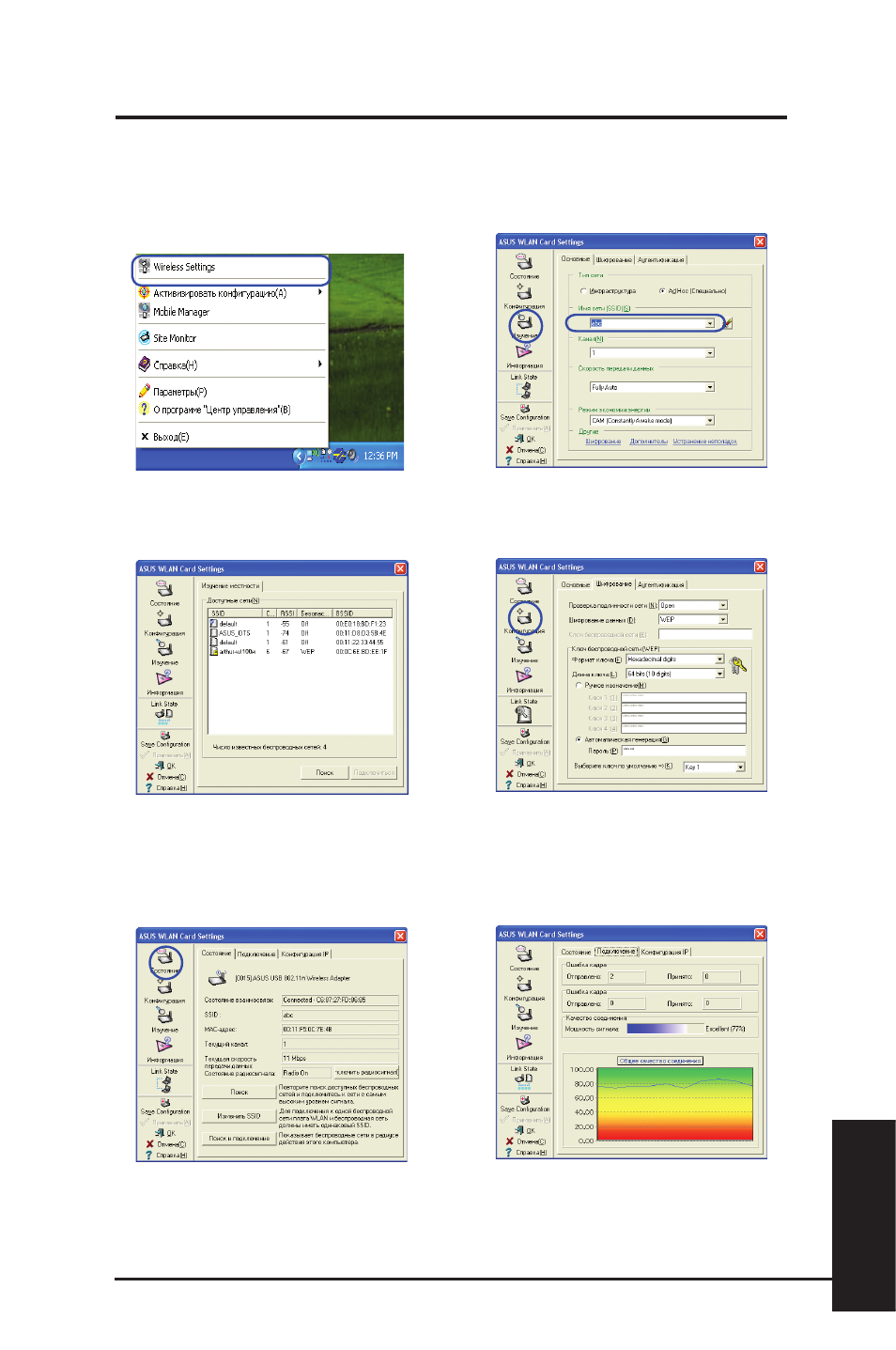The height and width of the screenshot is (1350, 896).
Task: Click the ASUS USB Wireless Adapter icon
Action: click(x=218, y=979)
